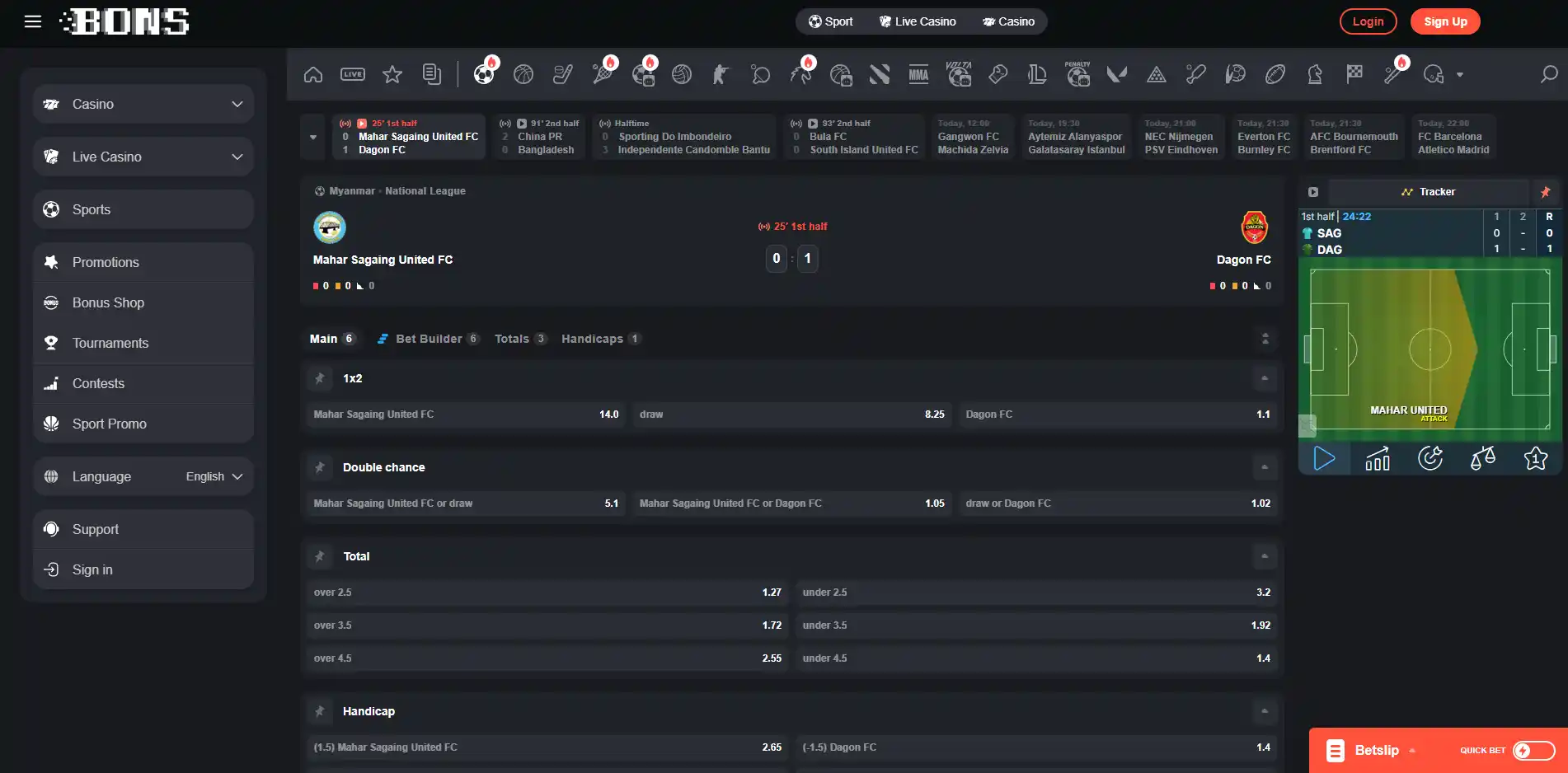This screenshot has height=773, width=1568.
Task: Switch to the Totals tab
Action: (520, 339)
